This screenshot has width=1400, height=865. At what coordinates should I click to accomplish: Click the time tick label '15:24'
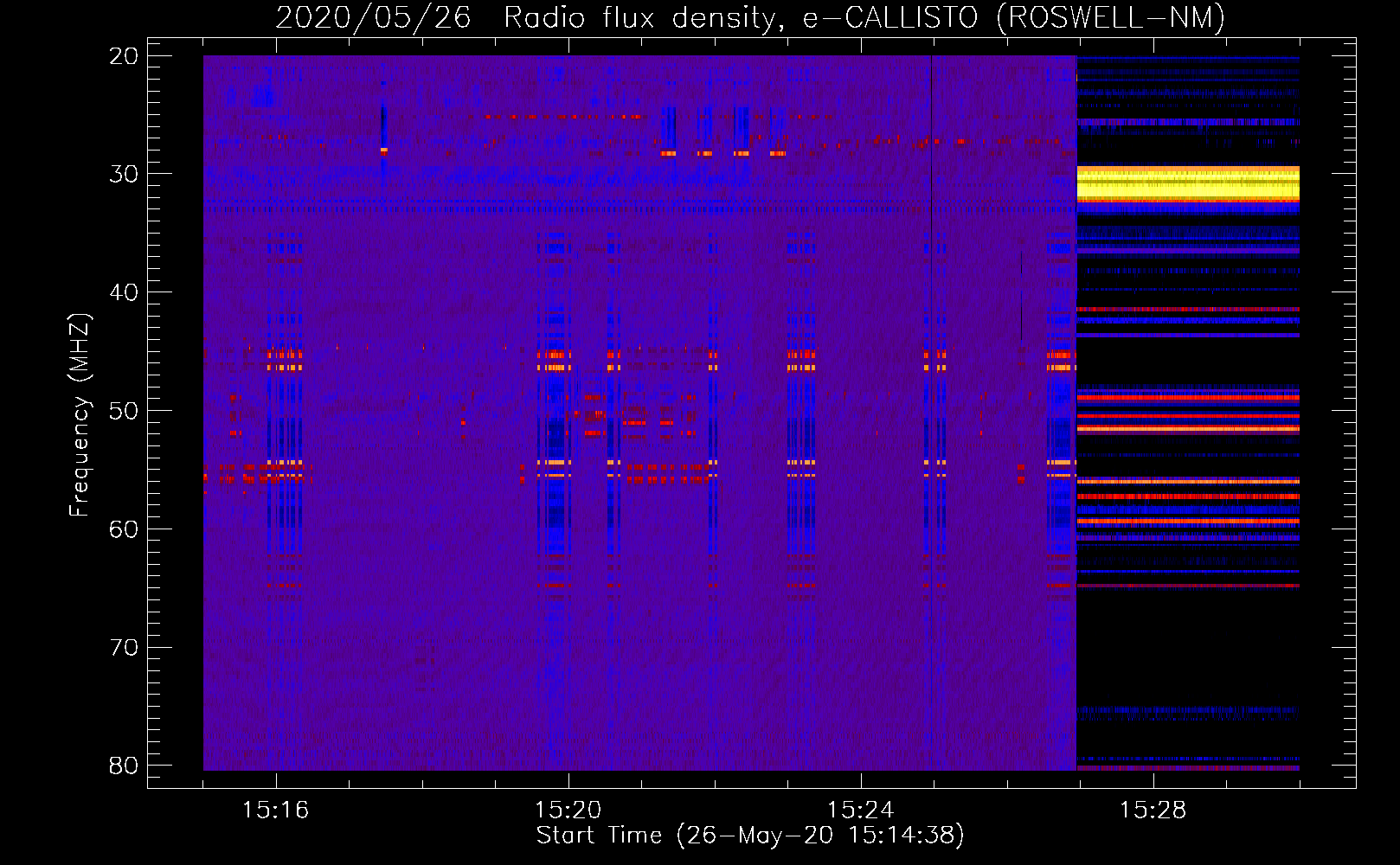click(860, 811)
